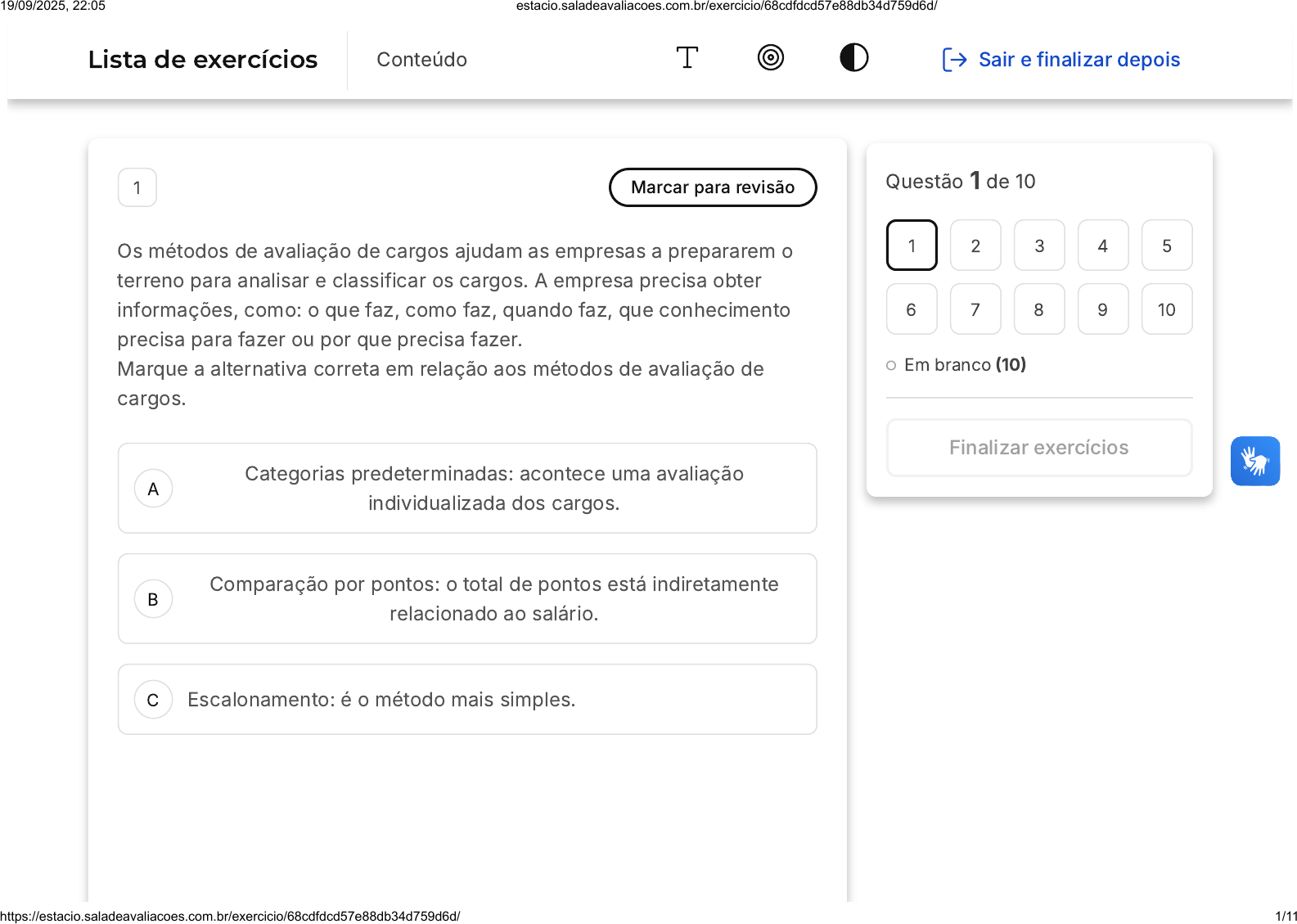Screen dimensions: 1297x924
Task: Go to question 8 box
Action: [x=1039, y=309]
